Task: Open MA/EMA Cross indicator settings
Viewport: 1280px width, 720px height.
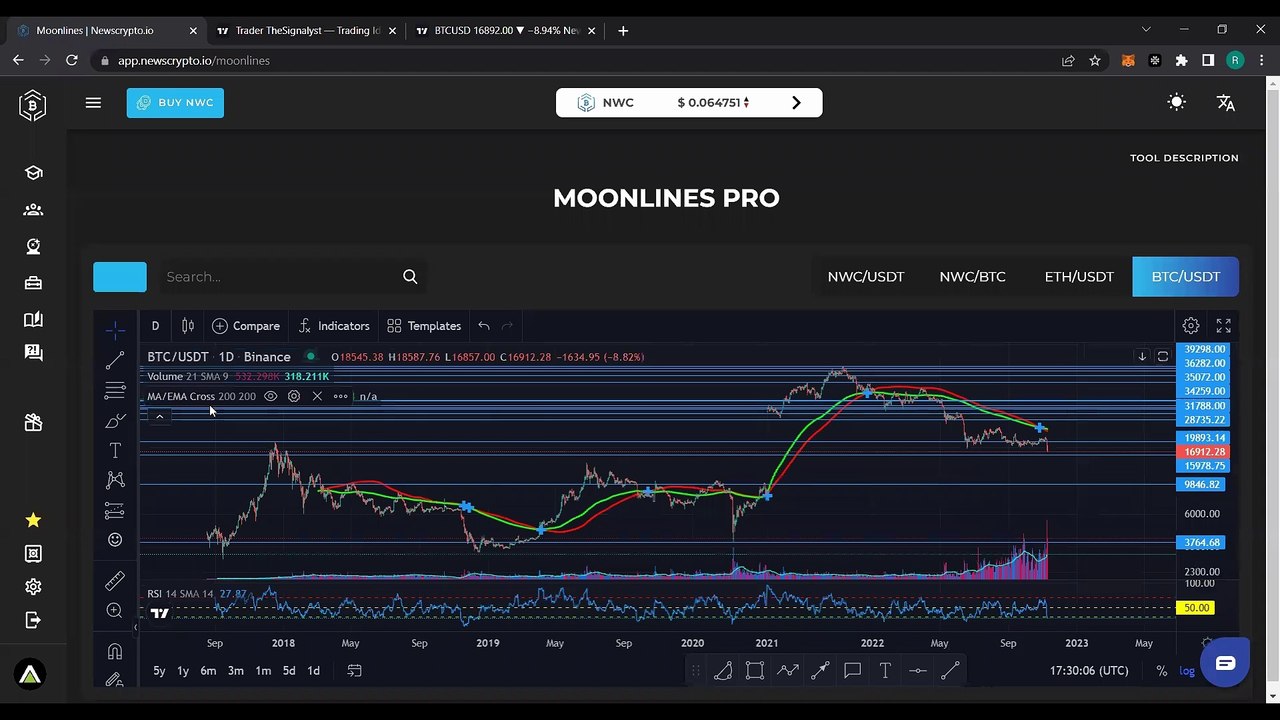Action: 294,396
